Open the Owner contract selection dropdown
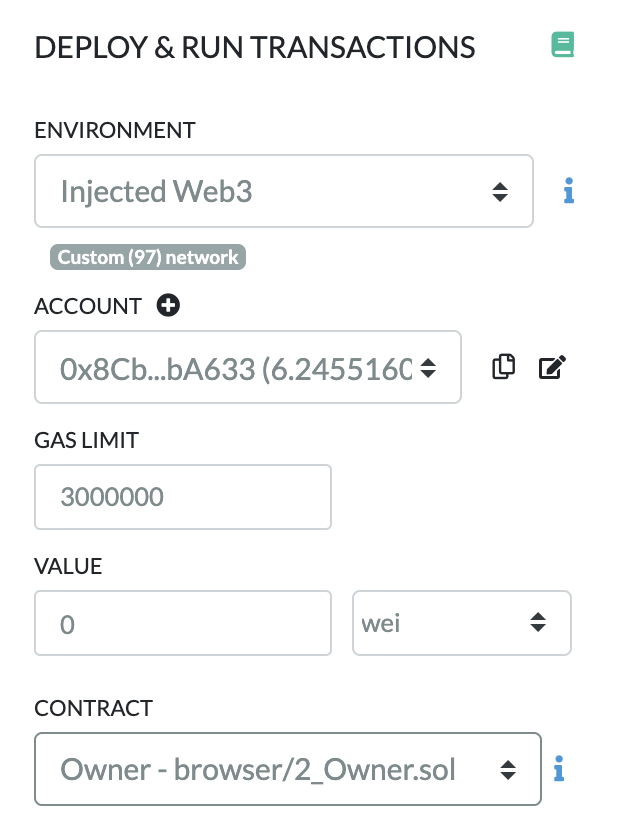Viewport: 622px width, 830px height. point(287,769)
